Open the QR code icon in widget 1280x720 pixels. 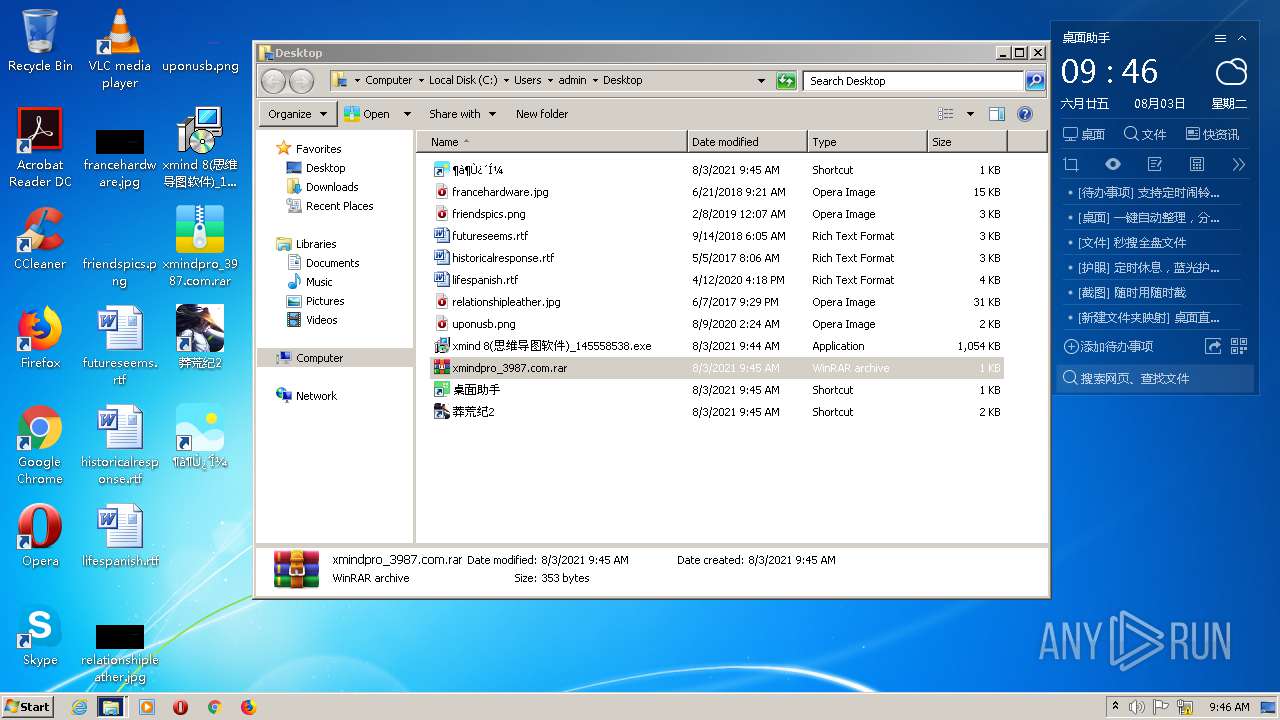[1239, 346]
